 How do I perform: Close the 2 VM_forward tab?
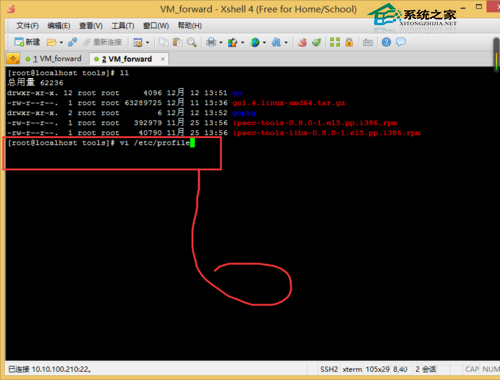(x=163, y=59)
